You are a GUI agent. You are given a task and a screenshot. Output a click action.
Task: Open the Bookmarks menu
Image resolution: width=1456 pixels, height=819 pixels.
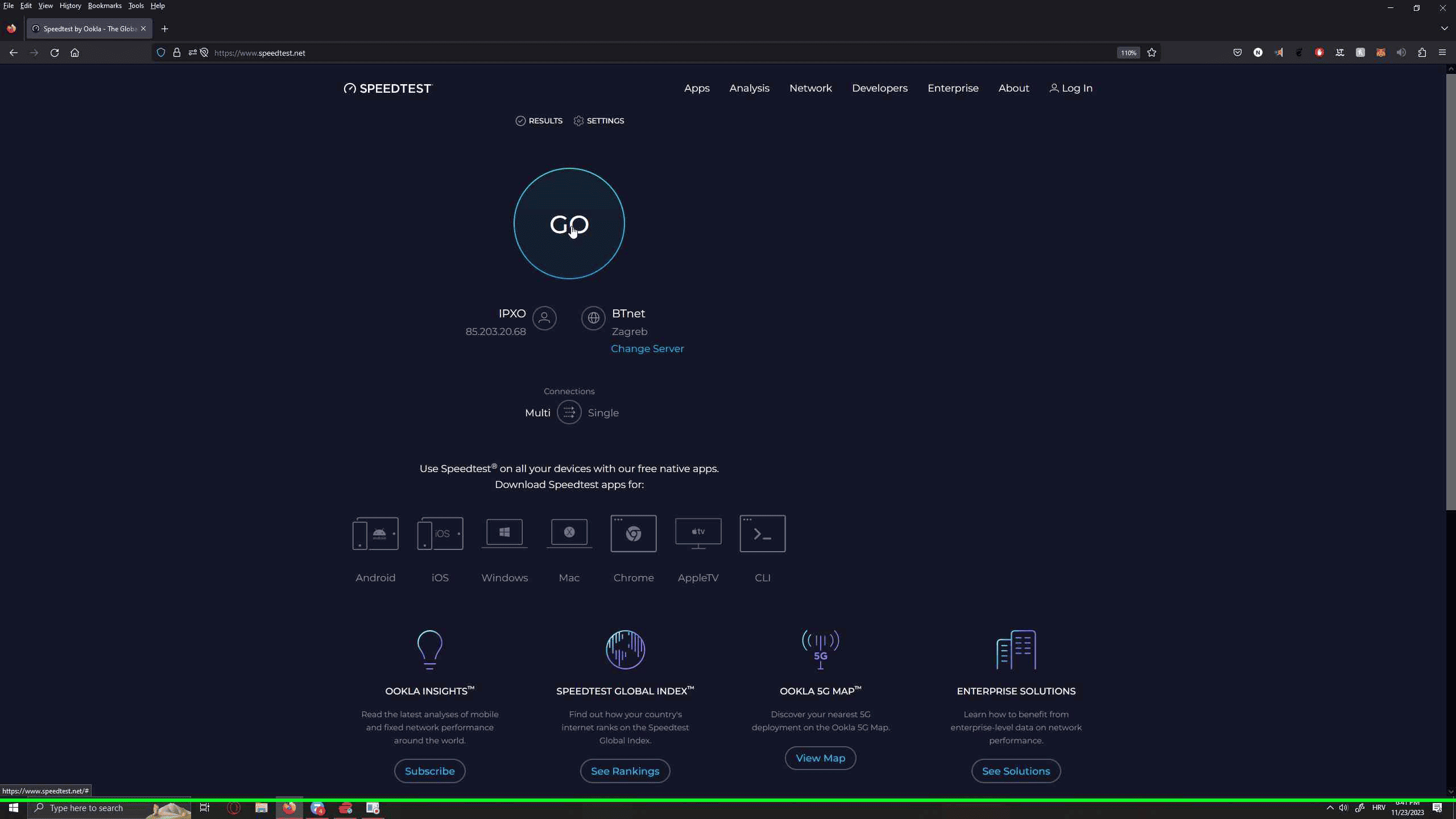point(105,6)
